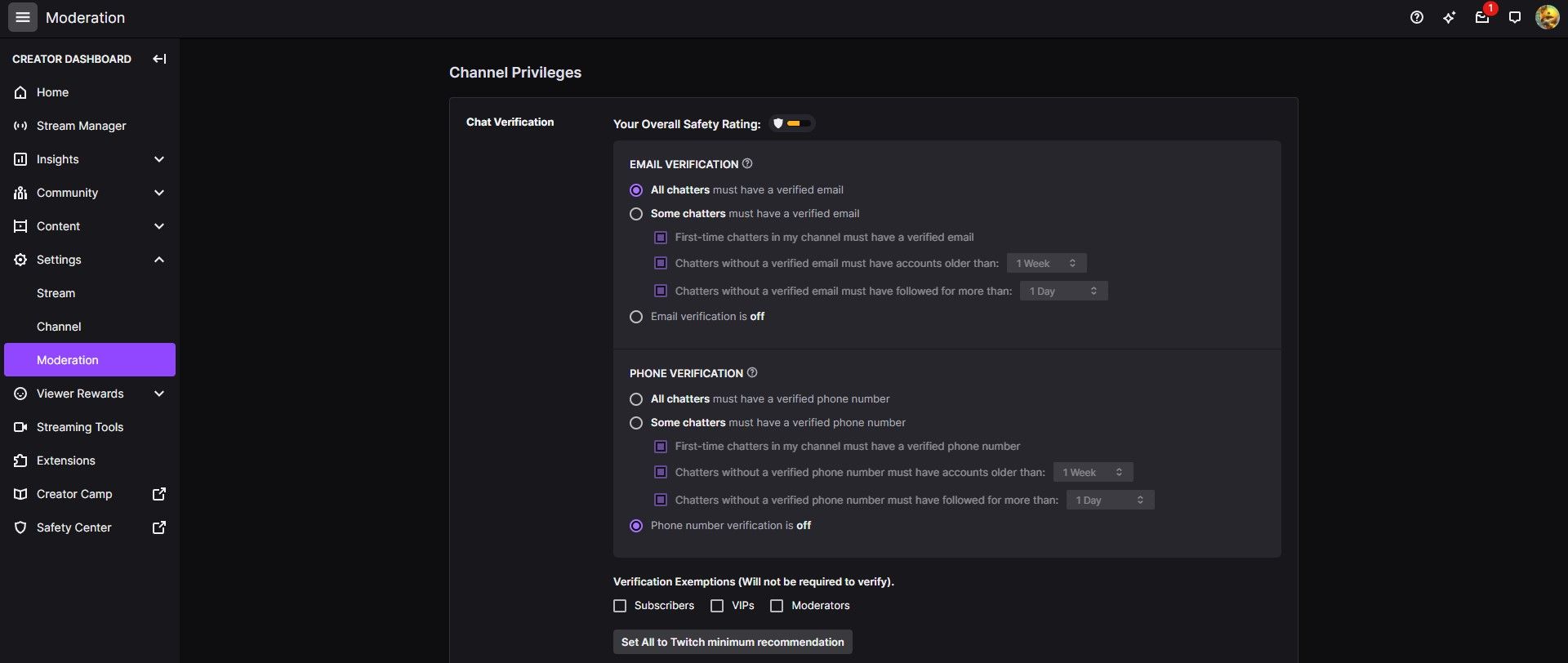
Task: Collapse the Settings section chevron
Action: pyautogui.click(x=159, y=260)
